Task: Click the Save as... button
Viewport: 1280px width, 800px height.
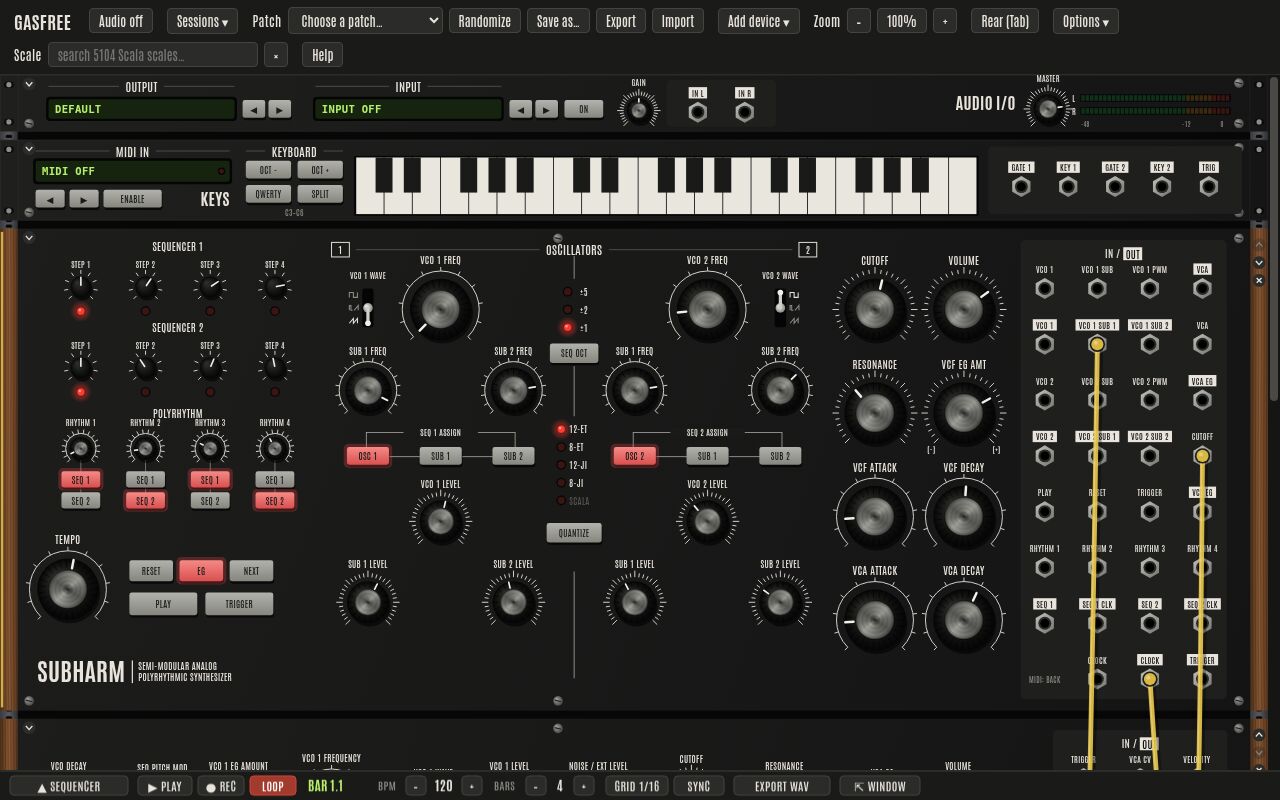Action: click(558, 21)
